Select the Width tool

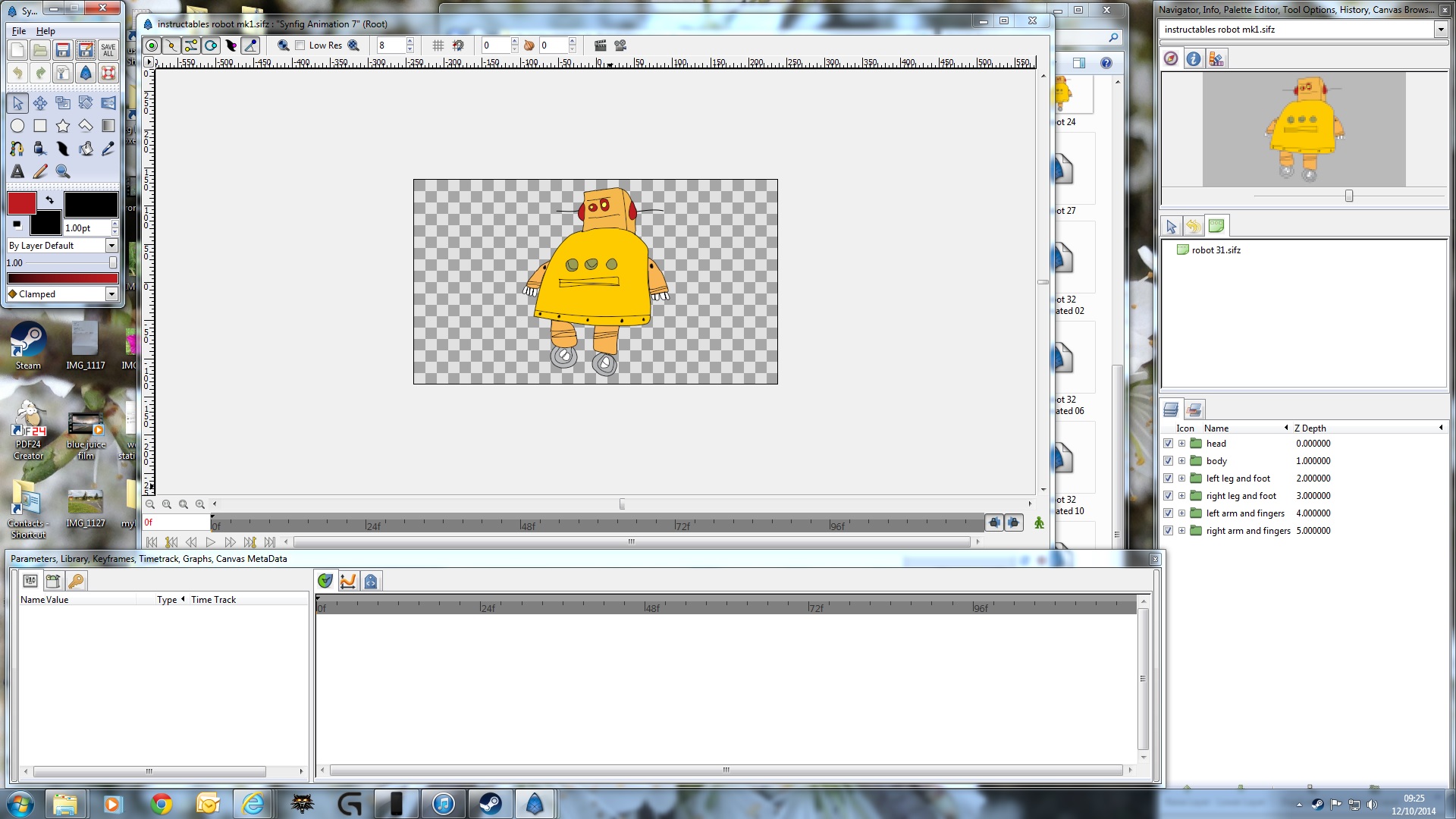(63, 149)
